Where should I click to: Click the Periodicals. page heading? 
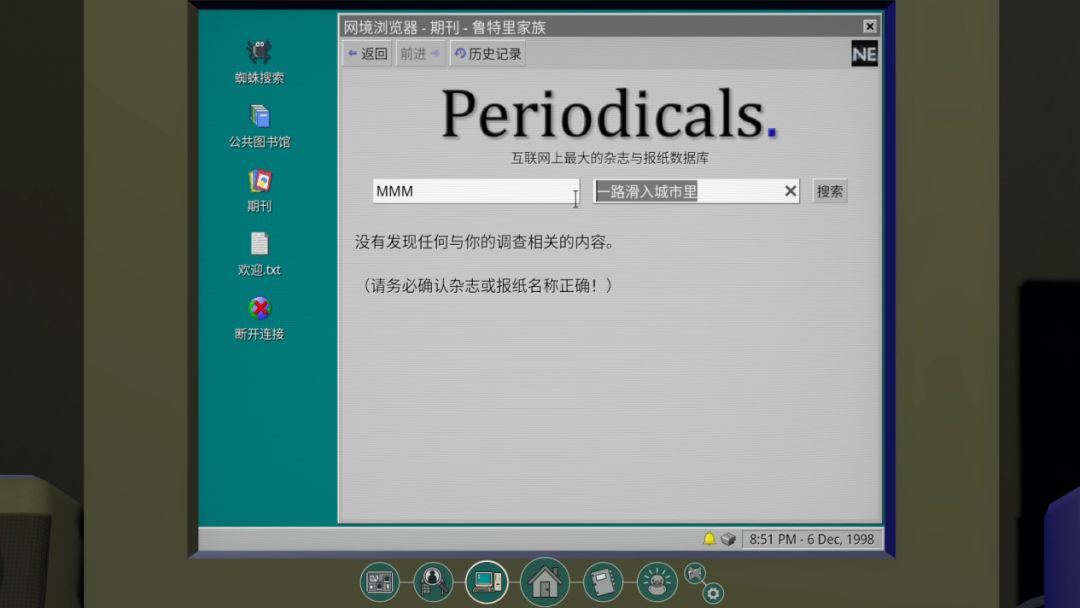609,114
